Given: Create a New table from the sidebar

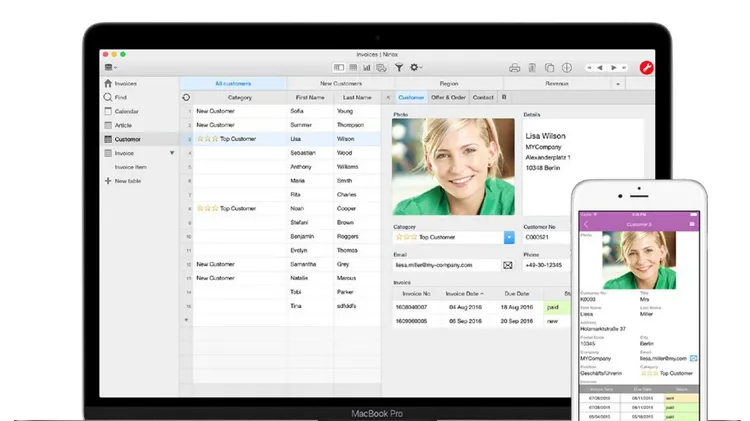Looking at the screenshot, I should click(x=123, y=181).
